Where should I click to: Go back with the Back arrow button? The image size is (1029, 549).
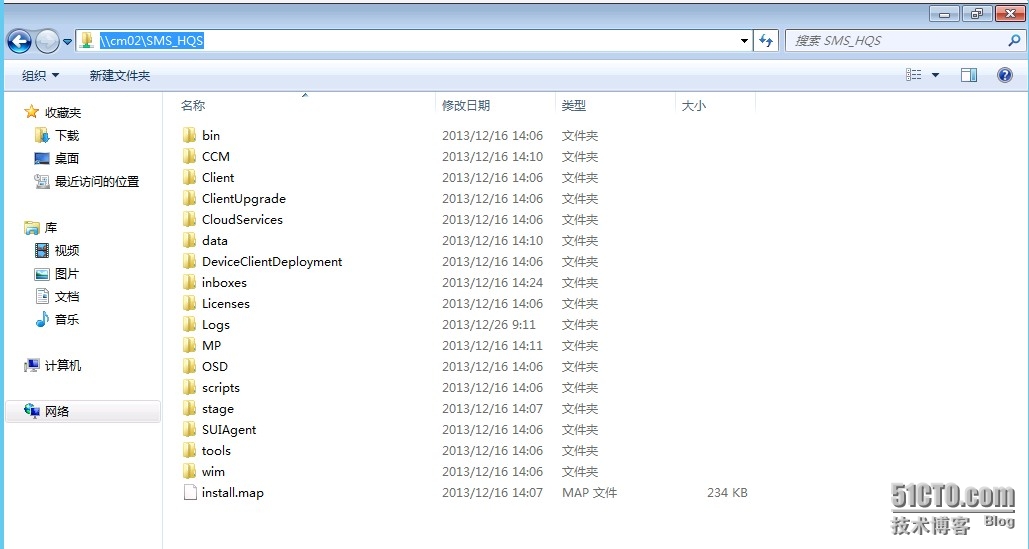click(x=19, y=41)
